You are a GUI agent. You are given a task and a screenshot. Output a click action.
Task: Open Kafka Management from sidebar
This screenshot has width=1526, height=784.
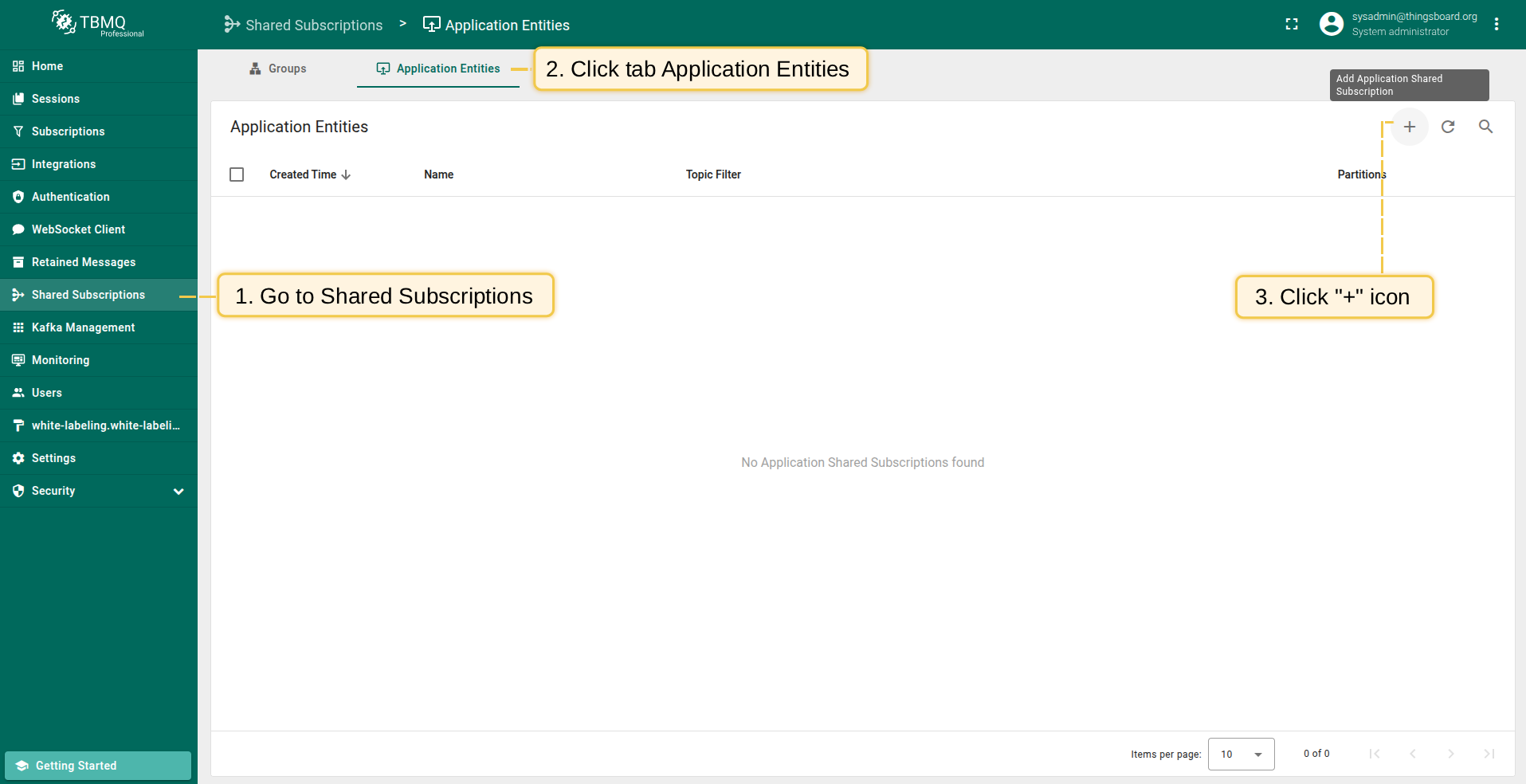click(83, 327)
